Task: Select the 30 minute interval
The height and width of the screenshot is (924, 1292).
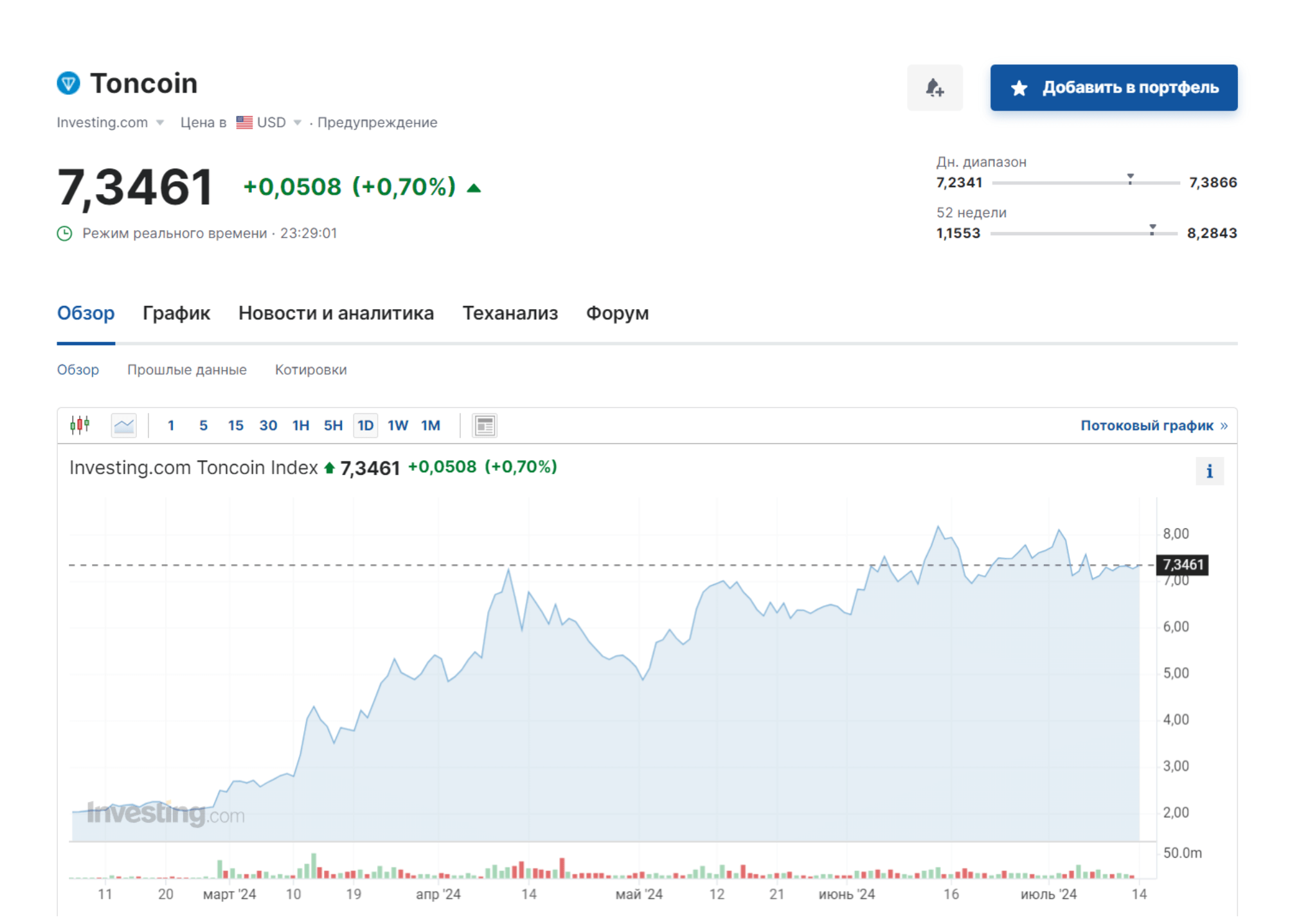Action: pyautogui.click(x=268, y=425)
